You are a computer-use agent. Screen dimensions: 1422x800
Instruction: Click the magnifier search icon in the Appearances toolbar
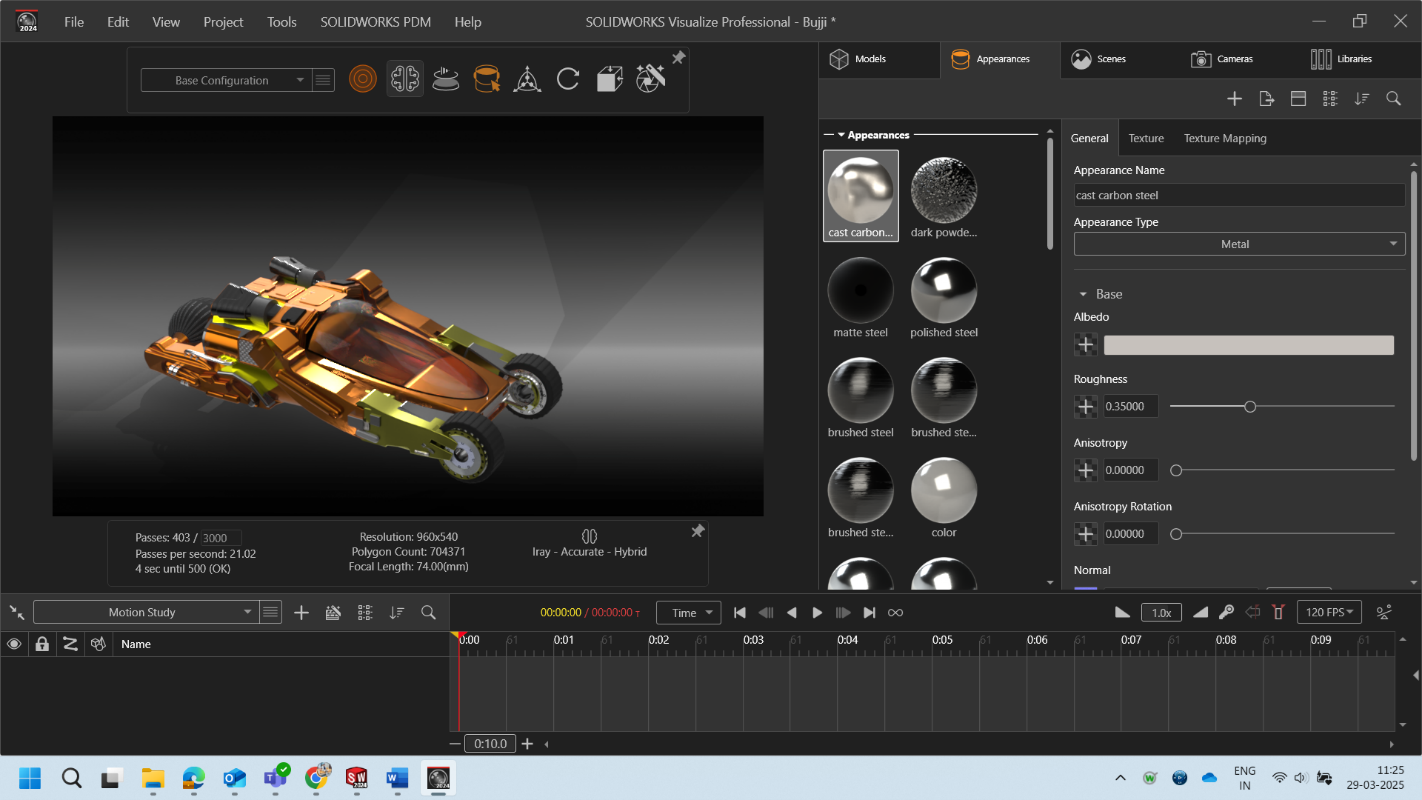(1393, 98)
